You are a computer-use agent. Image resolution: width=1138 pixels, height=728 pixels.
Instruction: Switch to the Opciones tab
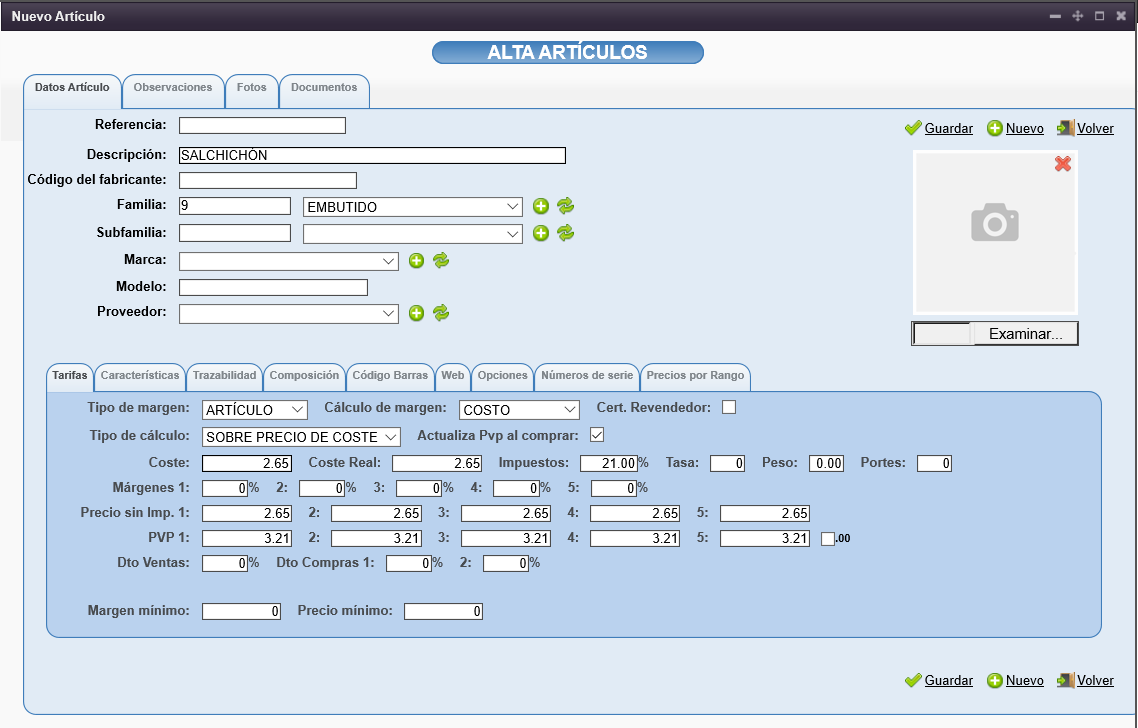(x=502, y=376)
